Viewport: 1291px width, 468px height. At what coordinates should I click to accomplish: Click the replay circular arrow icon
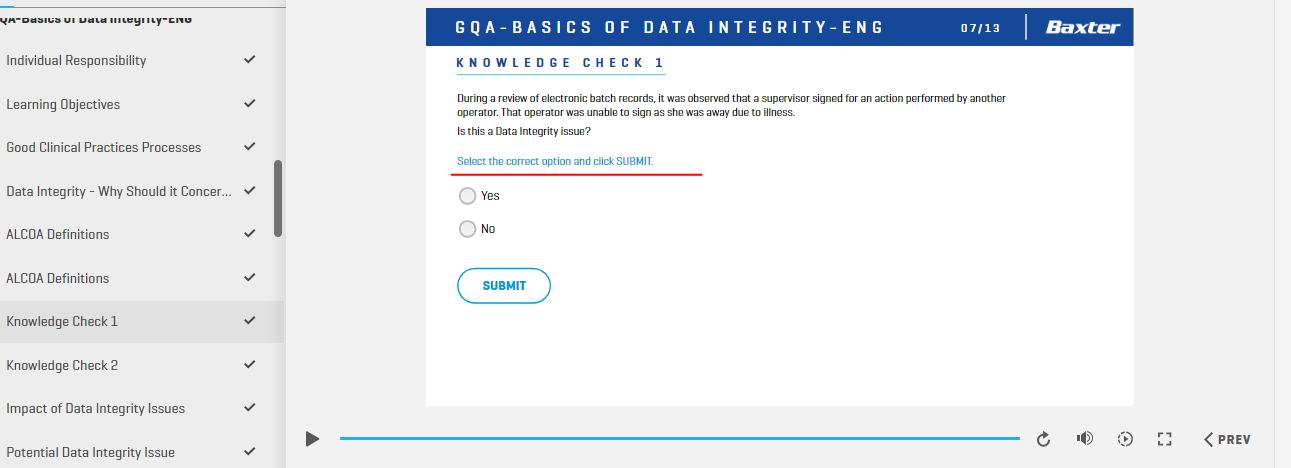click(1043, 439)
